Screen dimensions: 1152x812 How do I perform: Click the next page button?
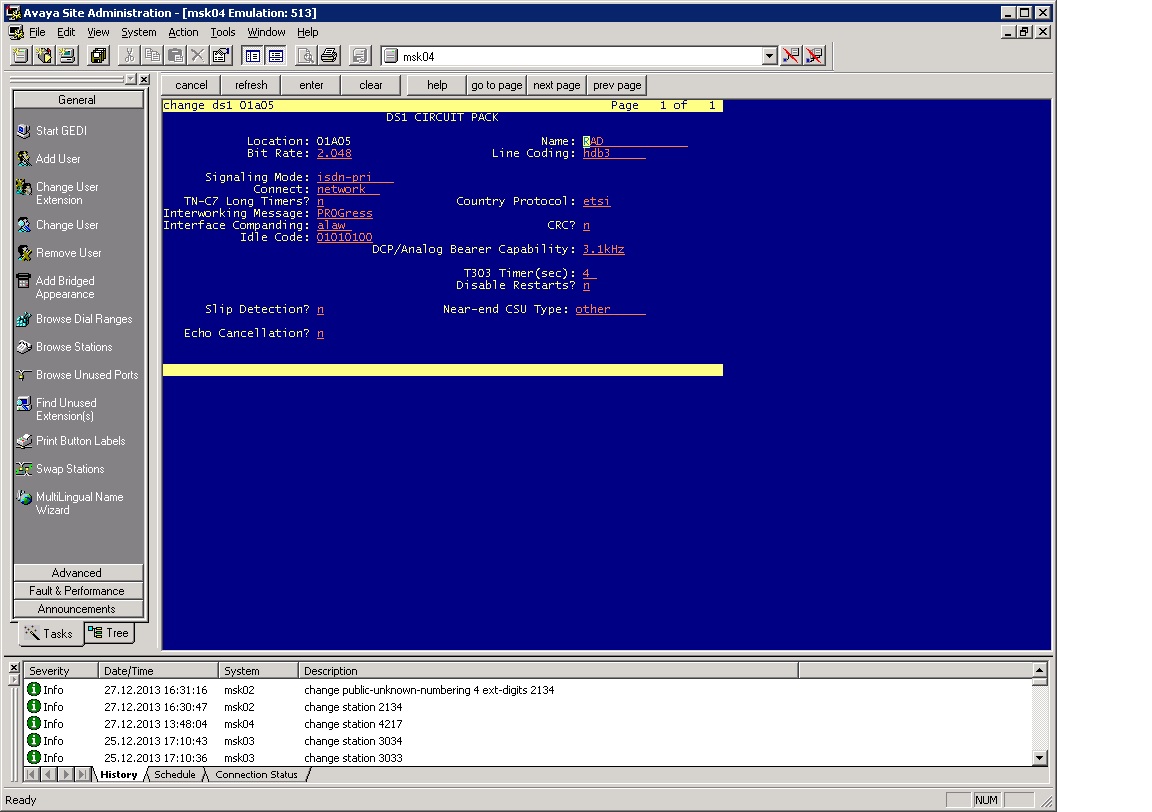click(x=557, y=85)
